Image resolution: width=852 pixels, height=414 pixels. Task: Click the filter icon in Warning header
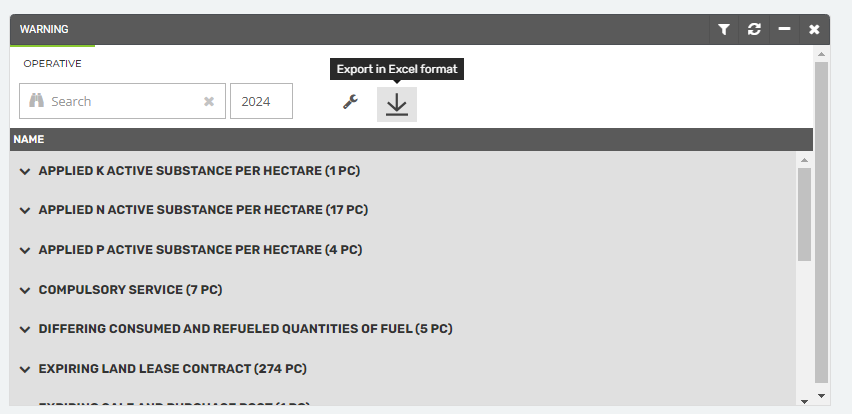point(725,30)
